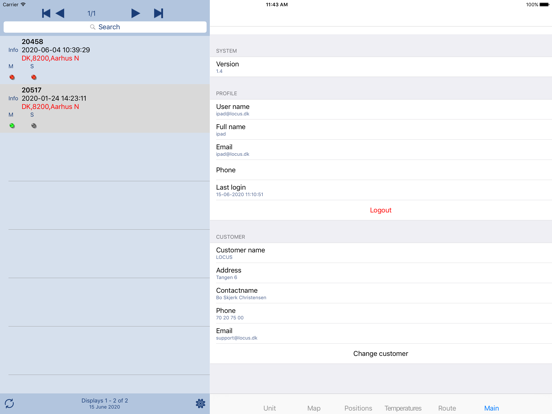The height and width of the screenshot is (414, 552).
Task: Click customer Email support@locus.dk row
Action: tap(381, 334)
